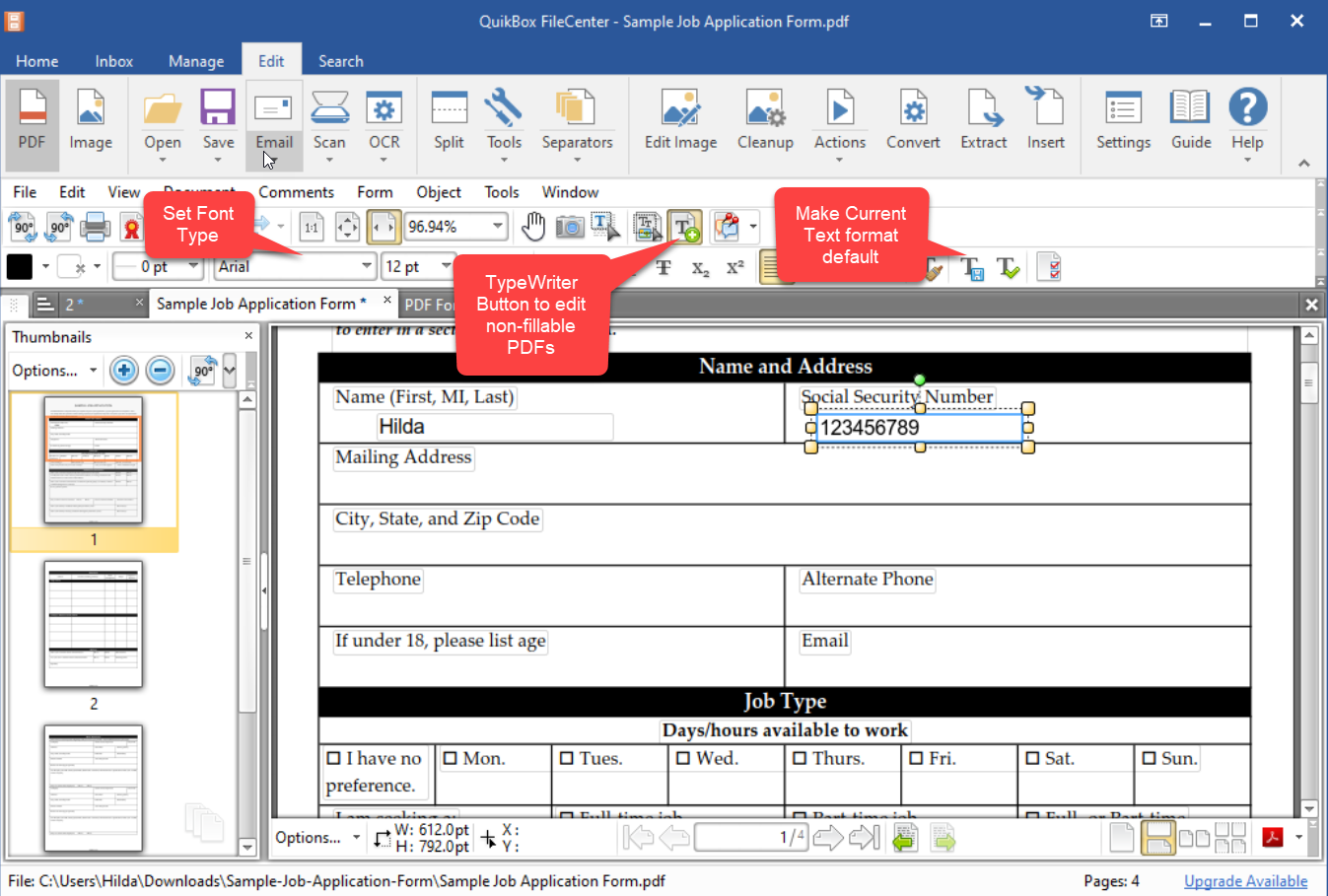Click the black text color swatch
Viewport: 1328px width, 896px height.
pos(20,266)
